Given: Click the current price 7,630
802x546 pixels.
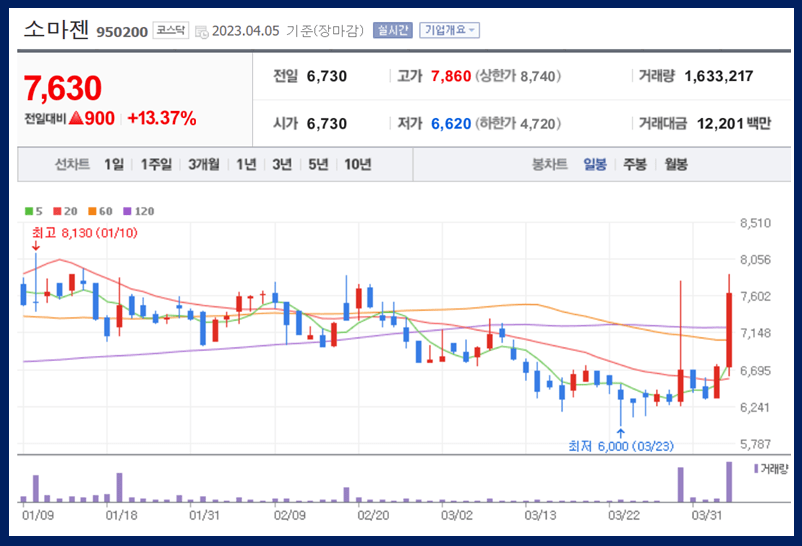Looking at the screenshot, I should tap(63, 88).
